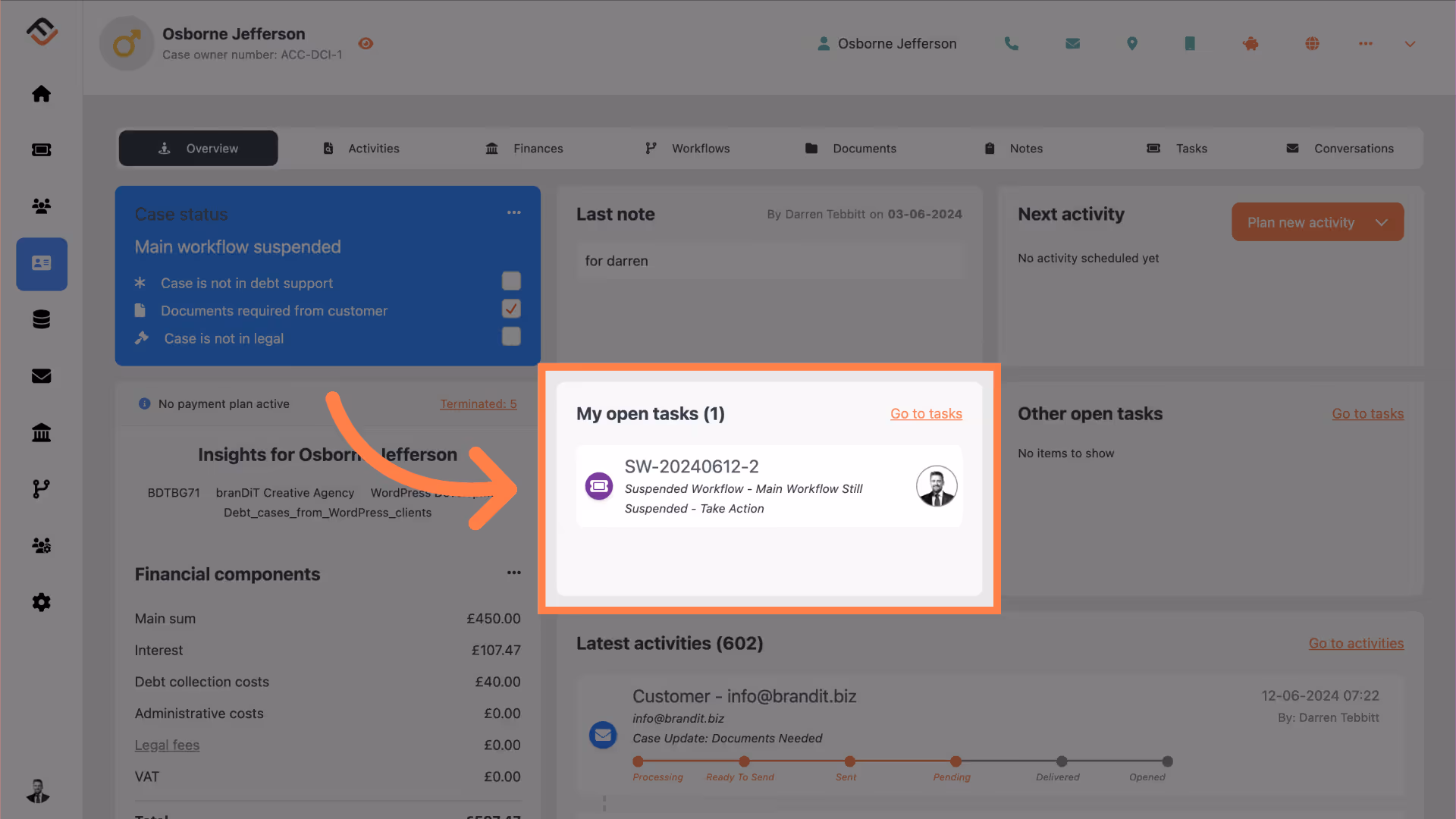Image resolution: width=1456 pixels, height=819 pixels.
Task: Open settings gear in sidebar
Action: coord(42,602)
